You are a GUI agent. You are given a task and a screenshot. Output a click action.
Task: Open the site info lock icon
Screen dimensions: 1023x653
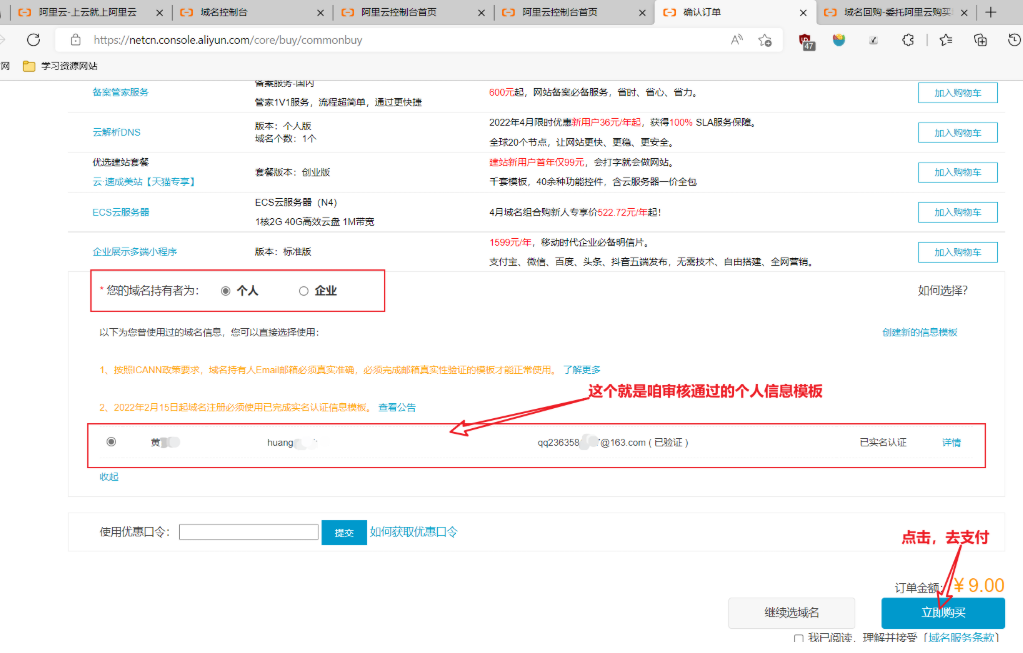click(x=76, y=40)
